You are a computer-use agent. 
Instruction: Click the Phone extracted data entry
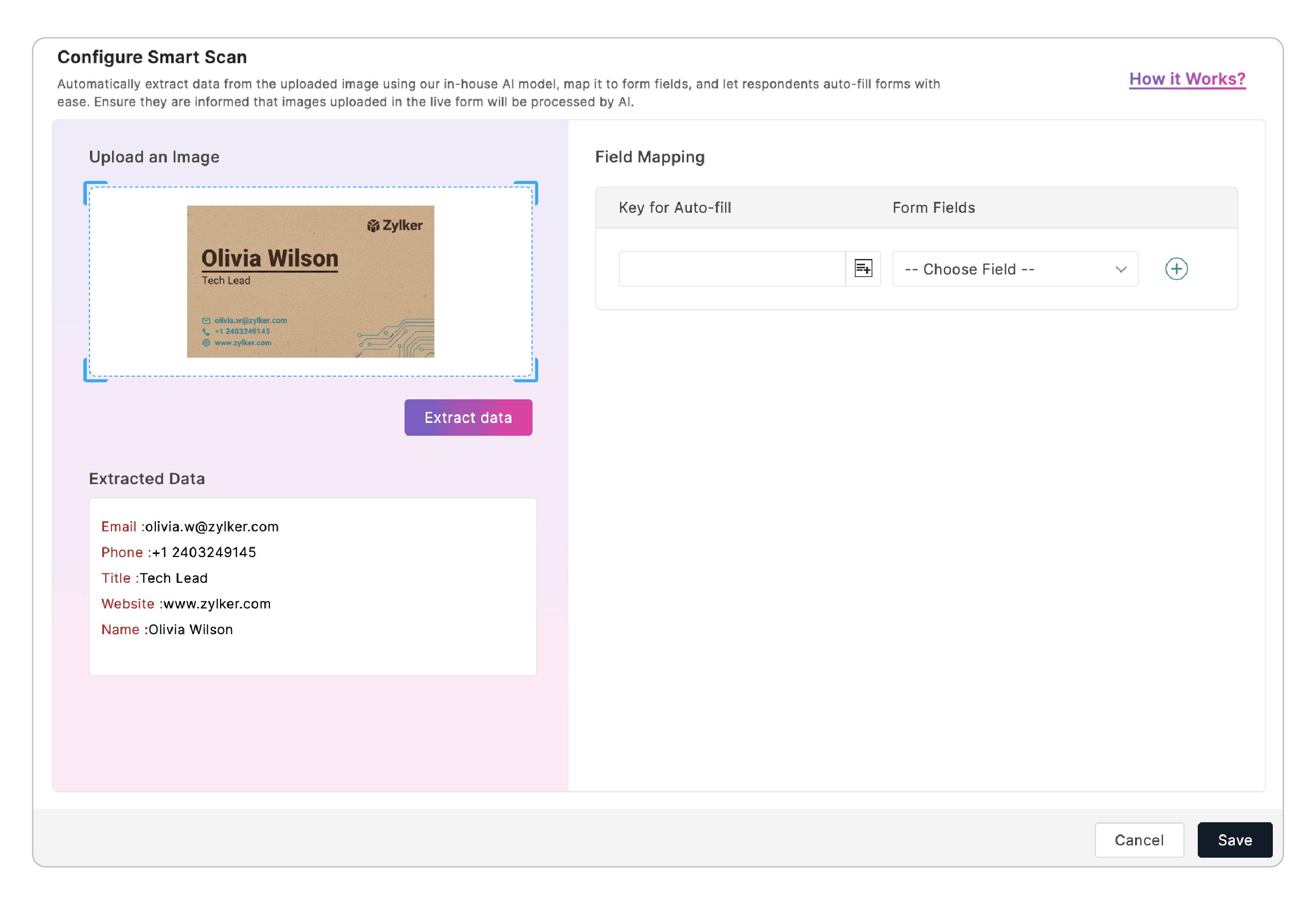click(x=178, y=552)
